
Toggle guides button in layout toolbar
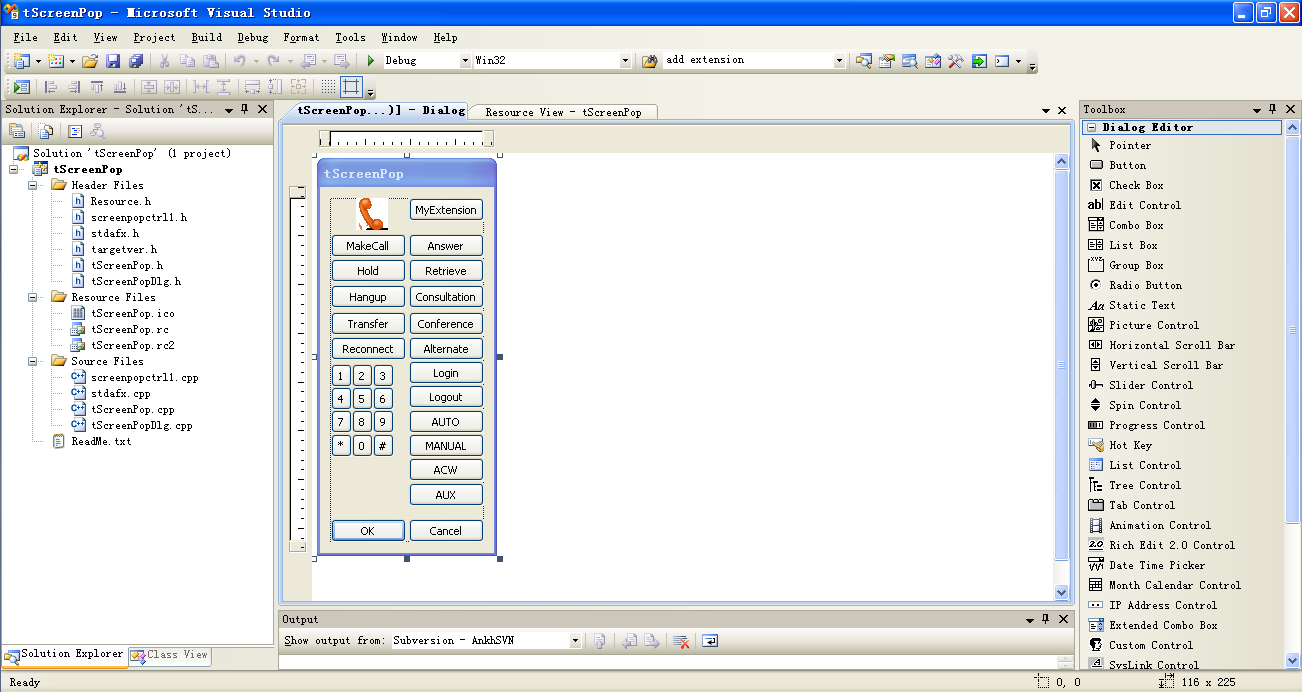point(351,87)
